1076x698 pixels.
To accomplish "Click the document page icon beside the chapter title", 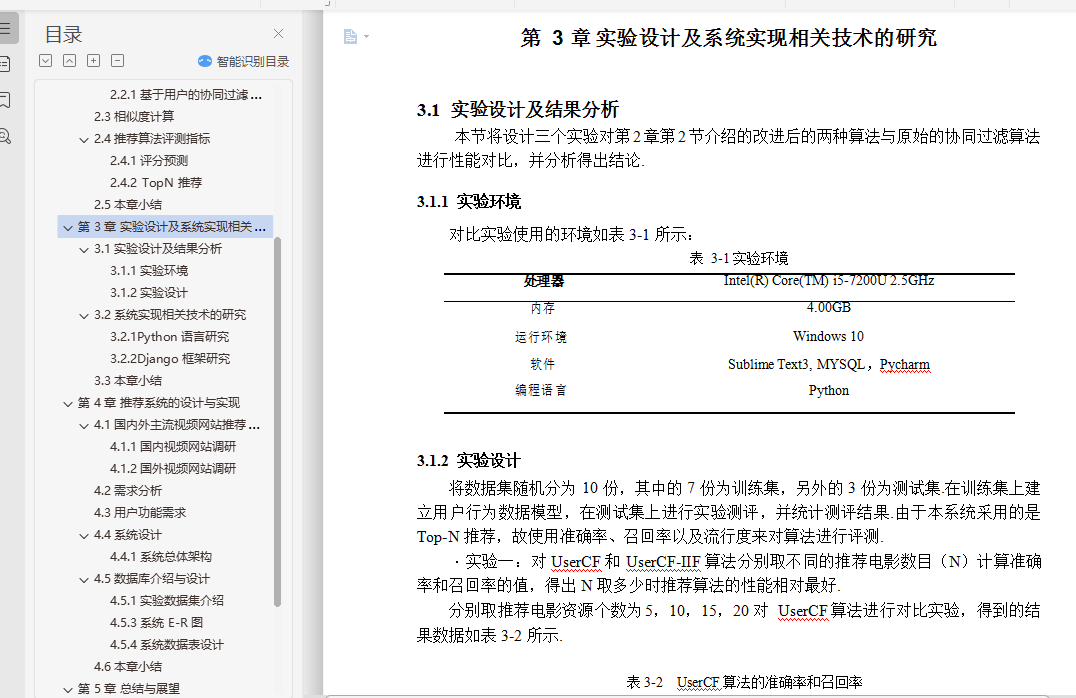I will tap(350, 36).
